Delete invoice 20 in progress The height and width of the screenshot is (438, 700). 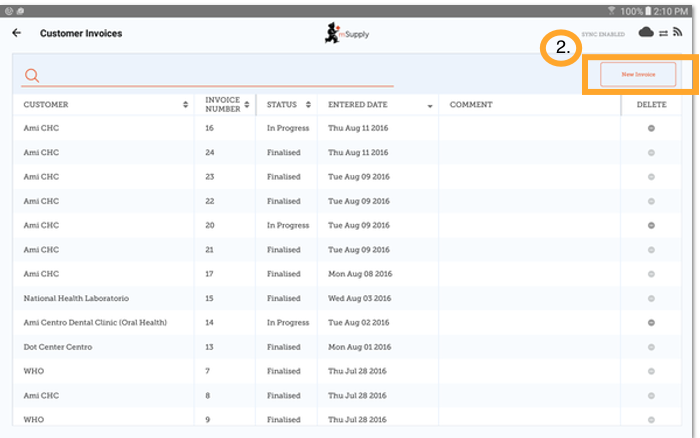point(651,225)
